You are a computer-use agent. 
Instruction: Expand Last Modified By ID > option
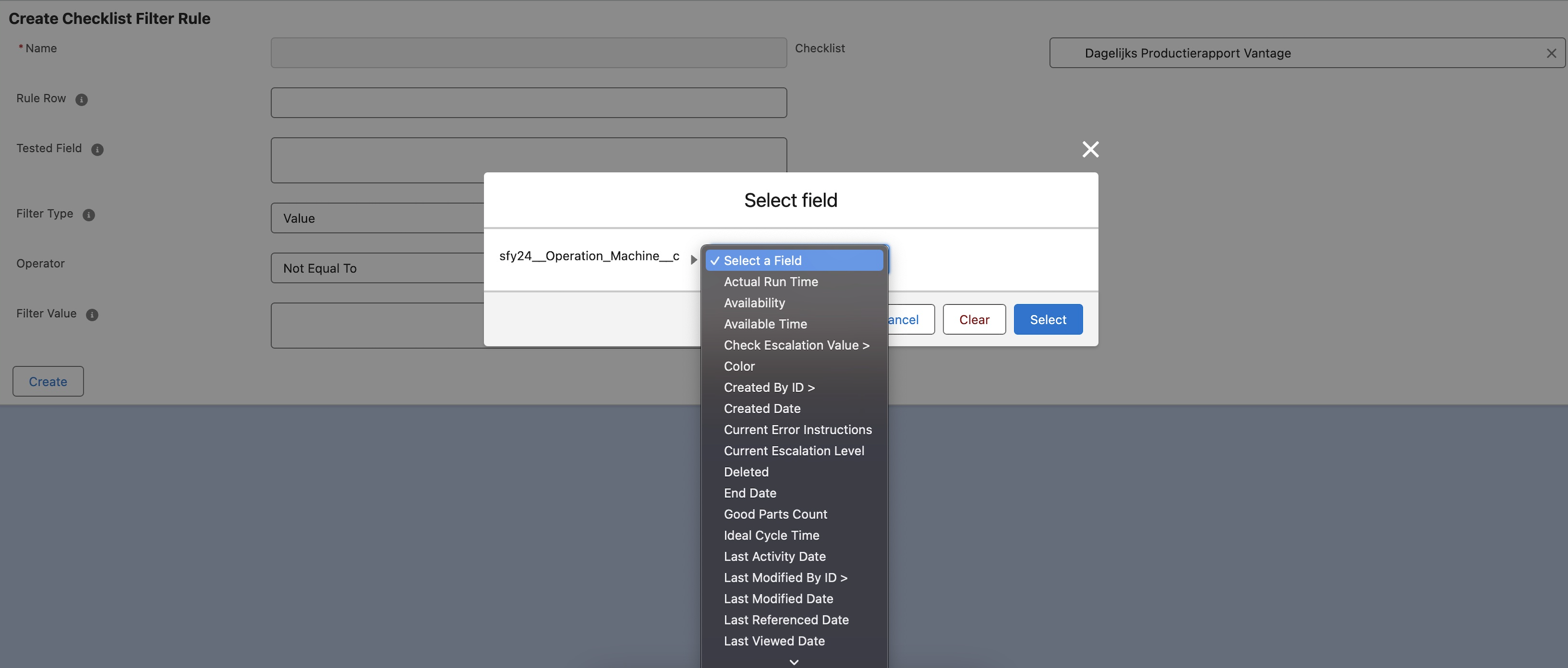pyautogui.click(x=785, y=577)
